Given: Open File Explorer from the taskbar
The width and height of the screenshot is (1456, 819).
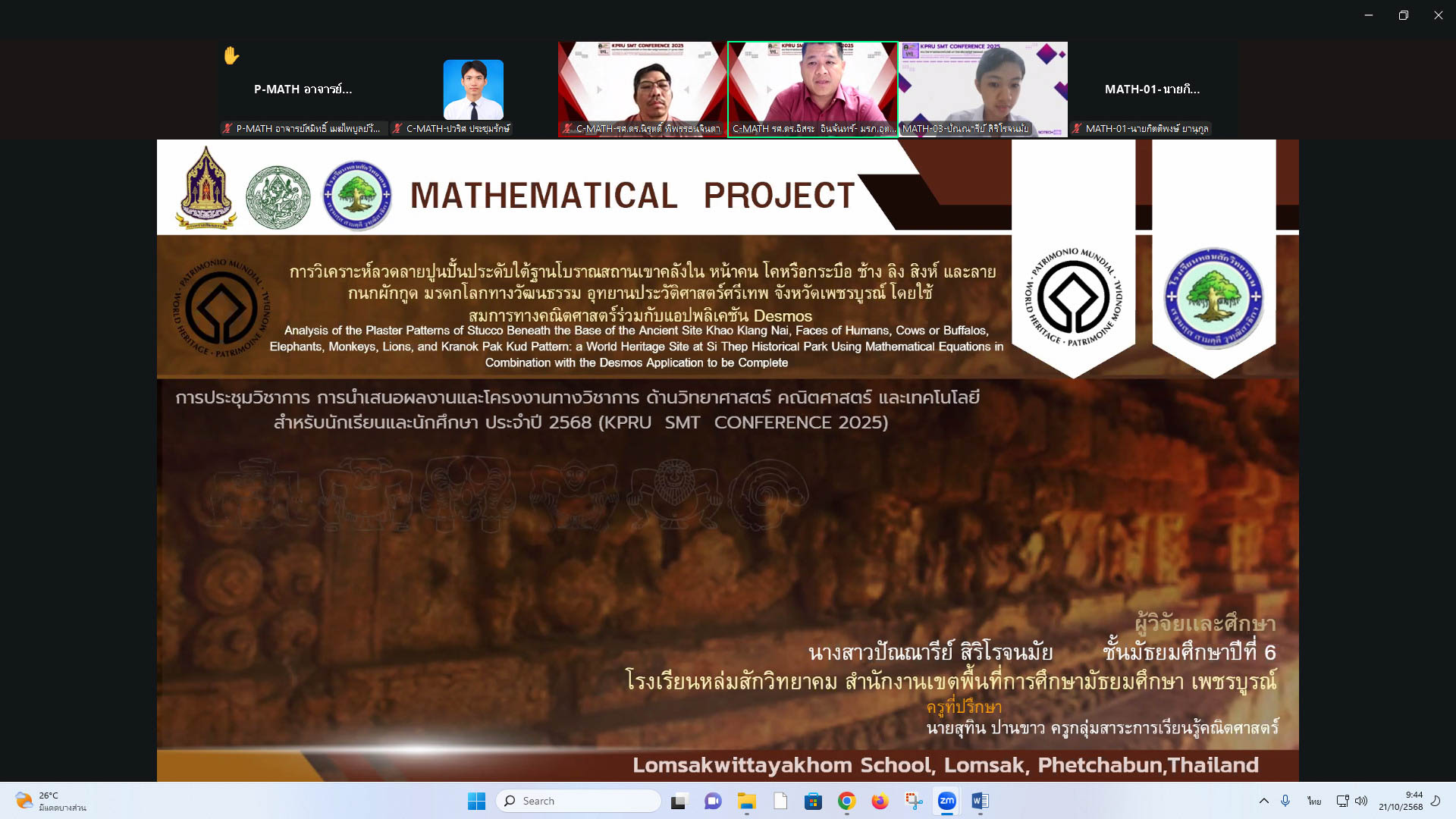Looking at the screenshot, I should point(747,801).
